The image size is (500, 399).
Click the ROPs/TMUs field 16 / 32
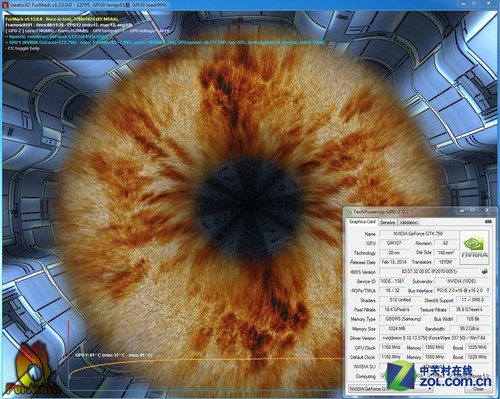pos(393,290)
